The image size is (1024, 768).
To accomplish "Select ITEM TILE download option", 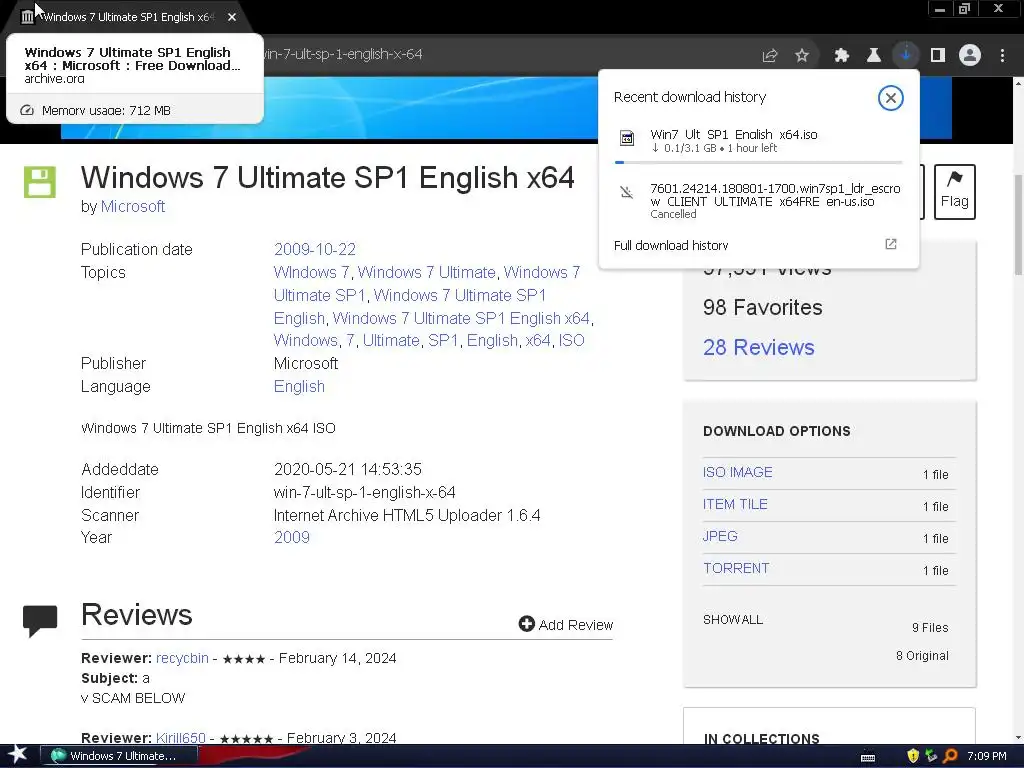I will coord(735,504).
